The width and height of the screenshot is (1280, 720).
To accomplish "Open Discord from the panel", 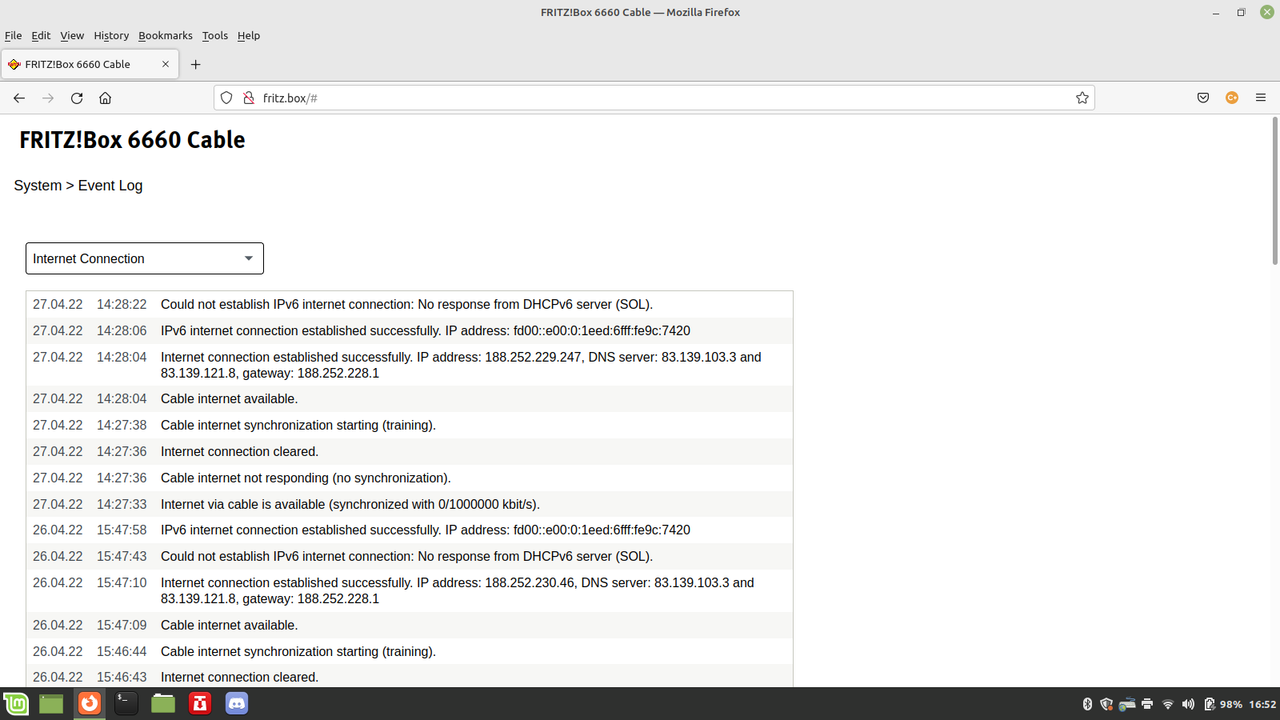I will (237, 704).
